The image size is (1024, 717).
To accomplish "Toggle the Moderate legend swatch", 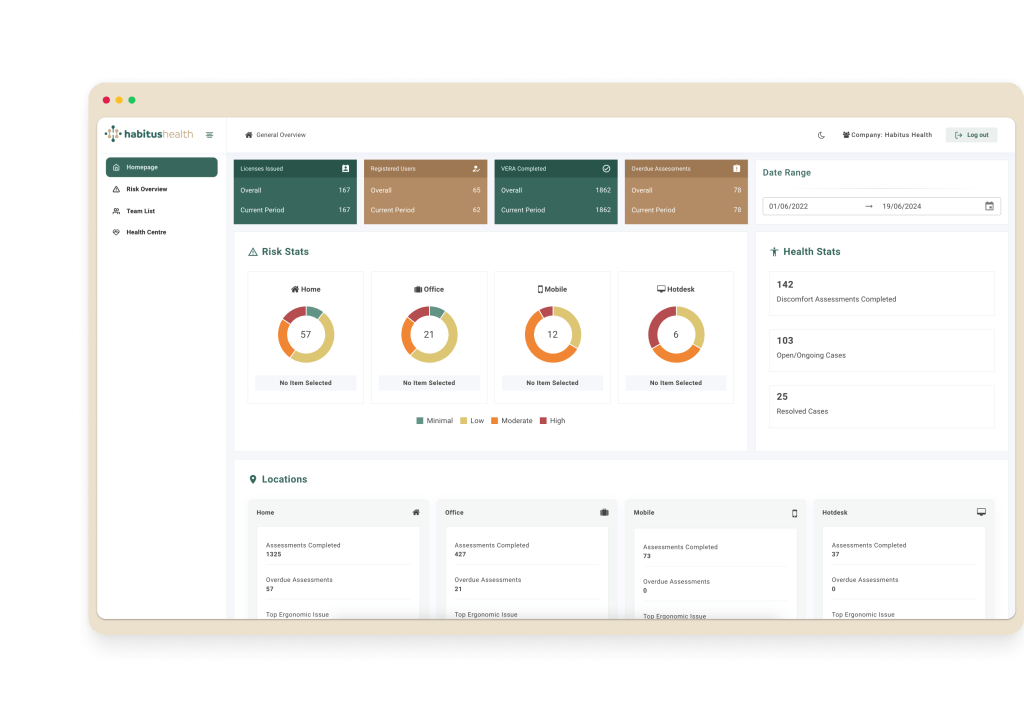I will click(494, 421).
